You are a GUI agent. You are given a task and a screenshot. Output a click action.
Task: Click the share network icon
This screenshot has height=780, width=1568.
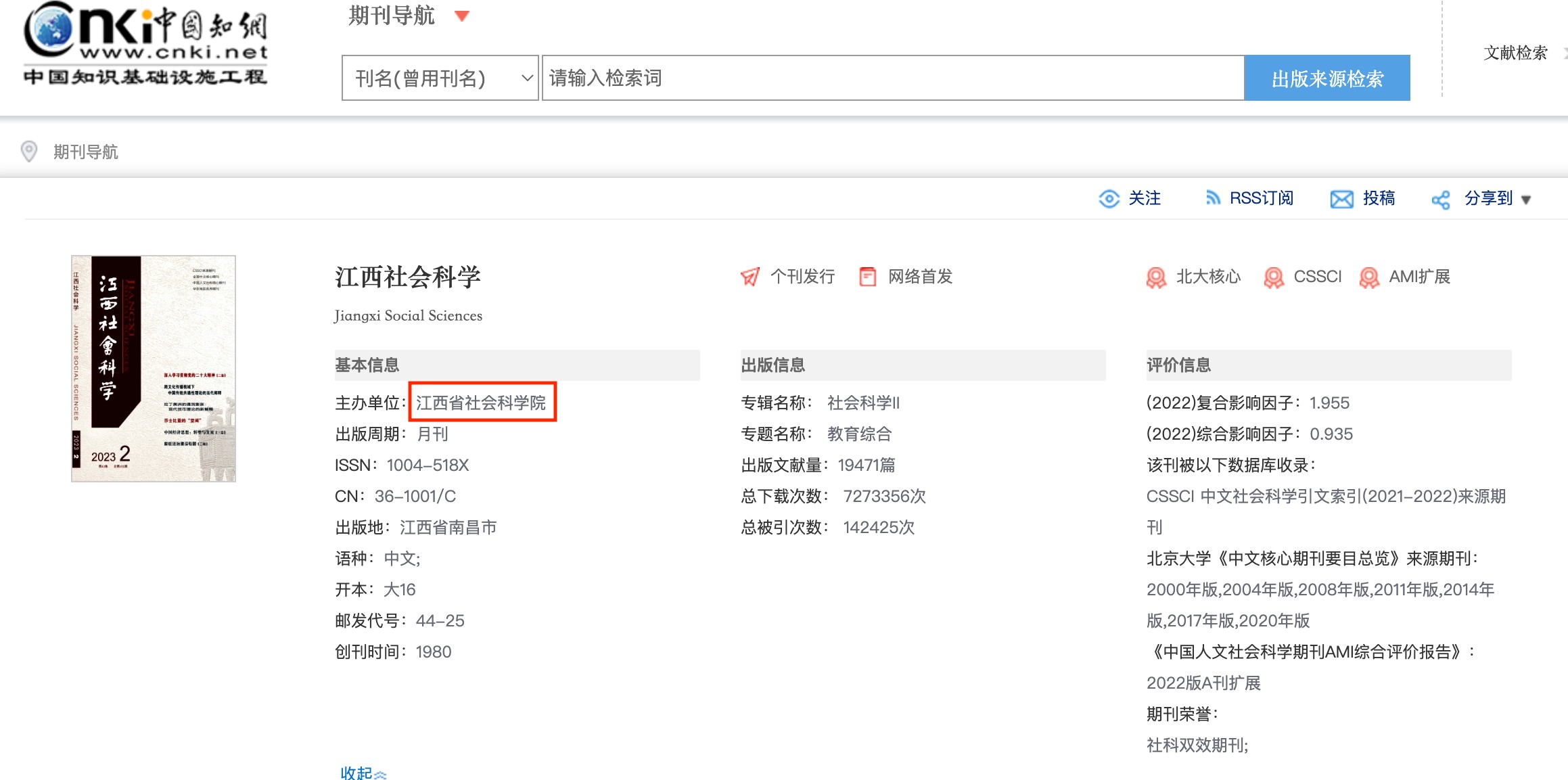tap(1440, 200)
